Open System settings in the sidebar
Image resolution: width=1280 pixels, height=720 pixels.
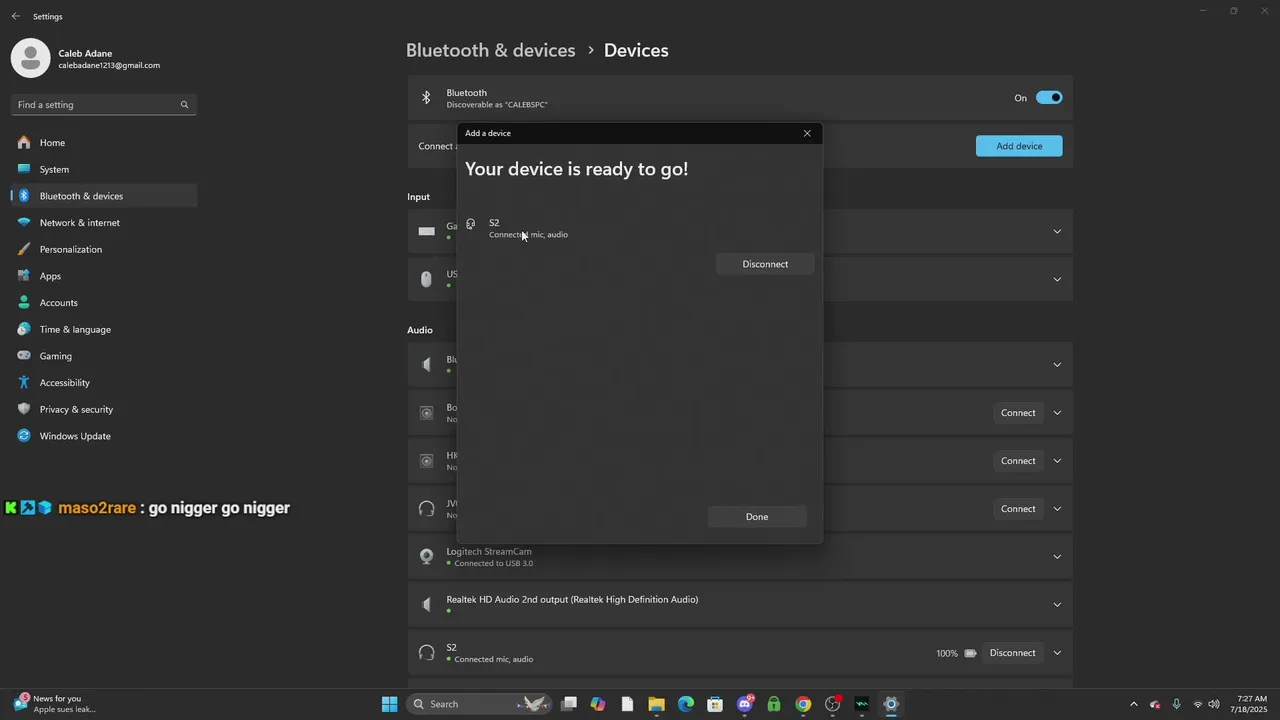(104, 169)
